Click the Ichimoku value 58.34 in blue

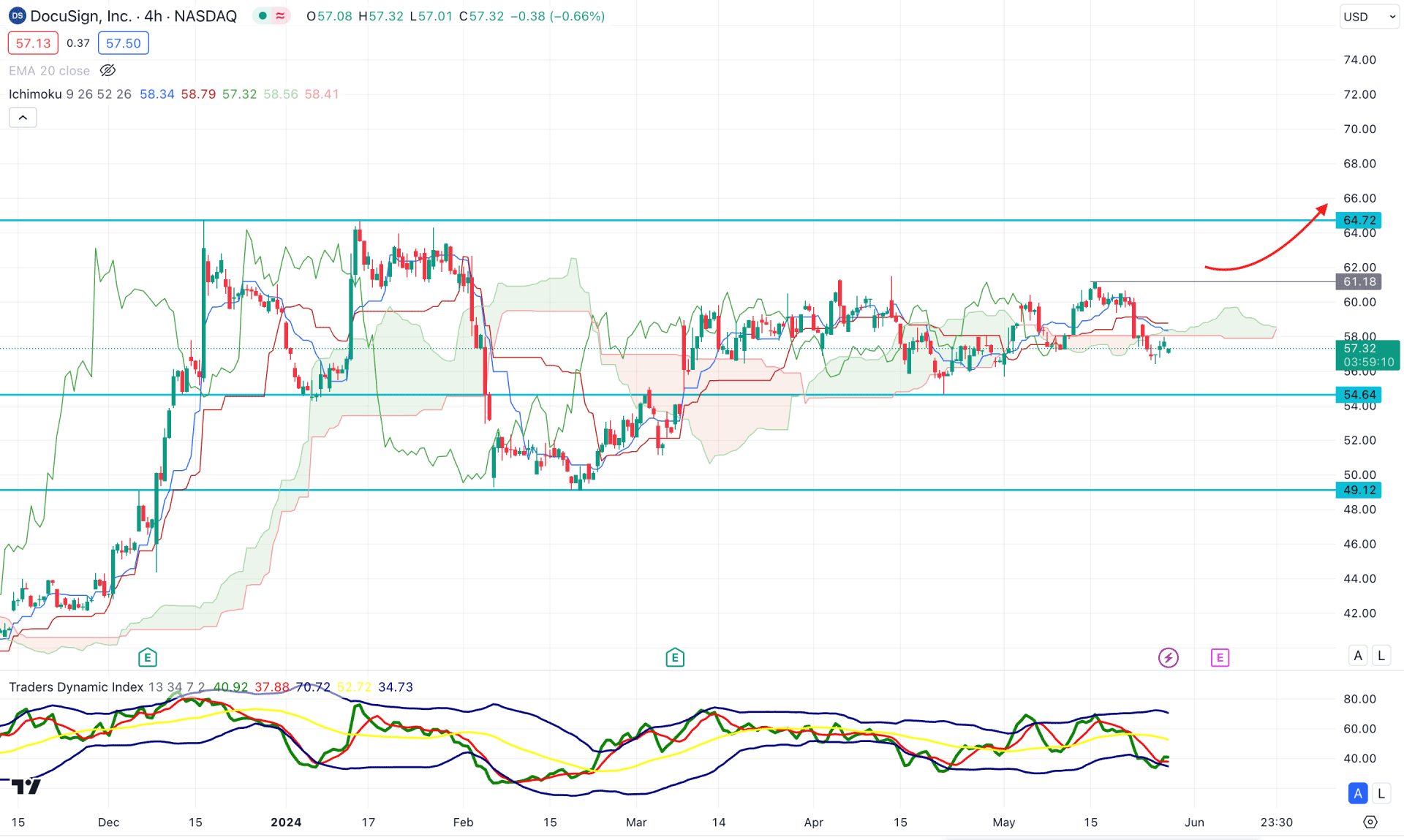pyautogui.click(x=157, y=94)
